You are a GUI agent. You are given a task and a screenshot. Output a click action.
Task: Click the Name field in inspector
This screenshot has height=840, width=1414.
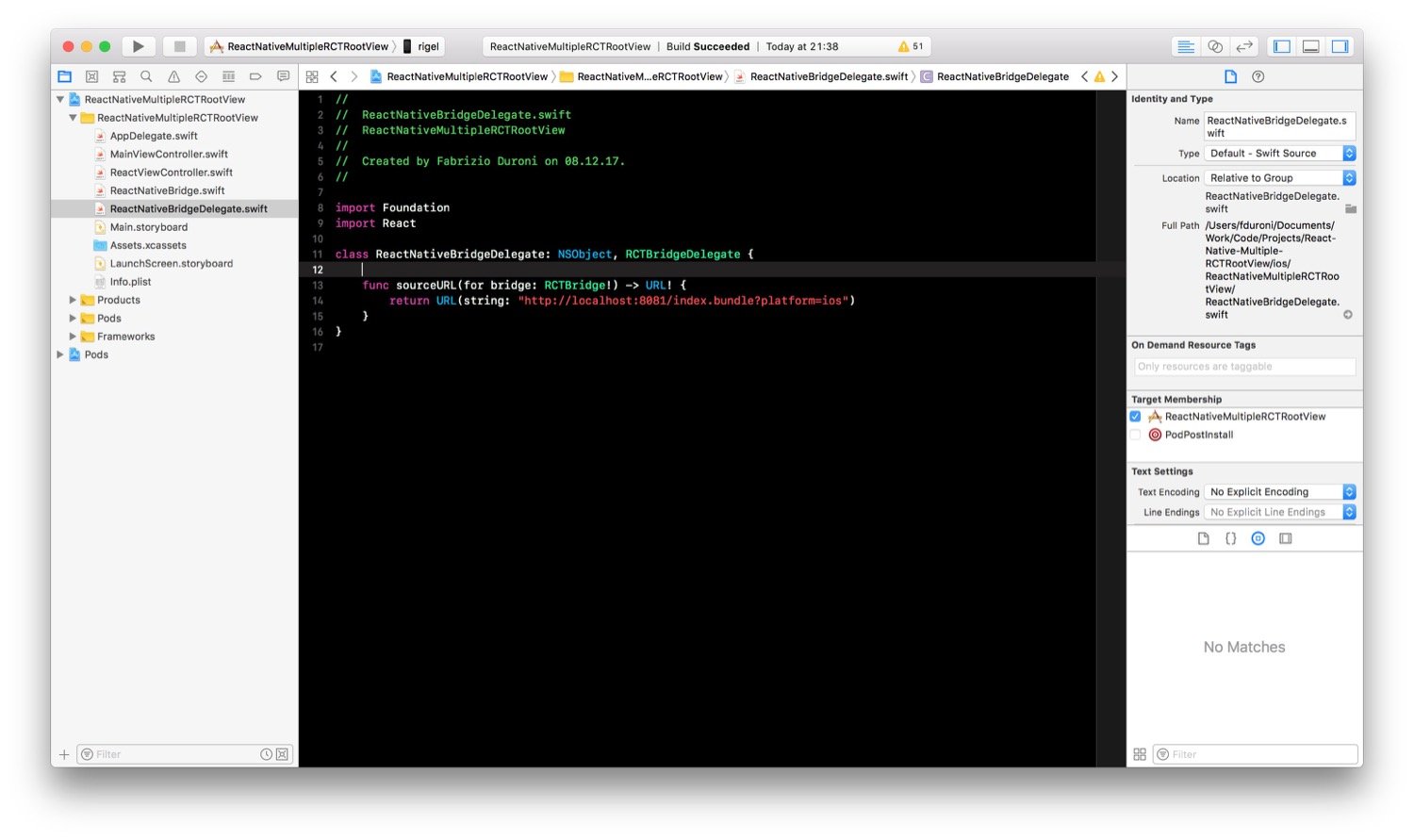point(1279,126)
